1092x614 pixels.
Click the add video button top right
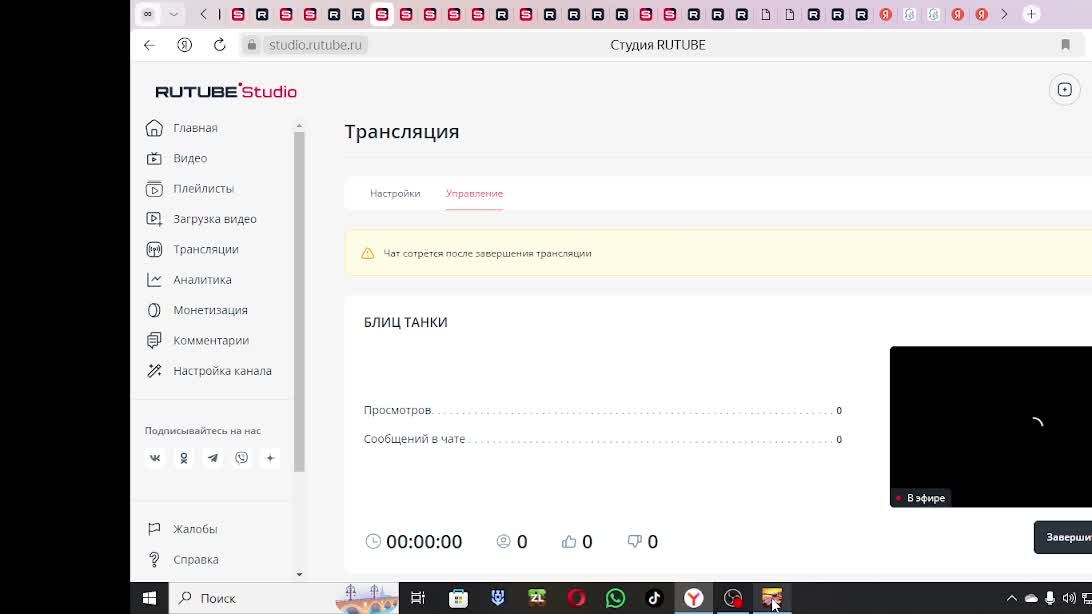pos(1064,90)
